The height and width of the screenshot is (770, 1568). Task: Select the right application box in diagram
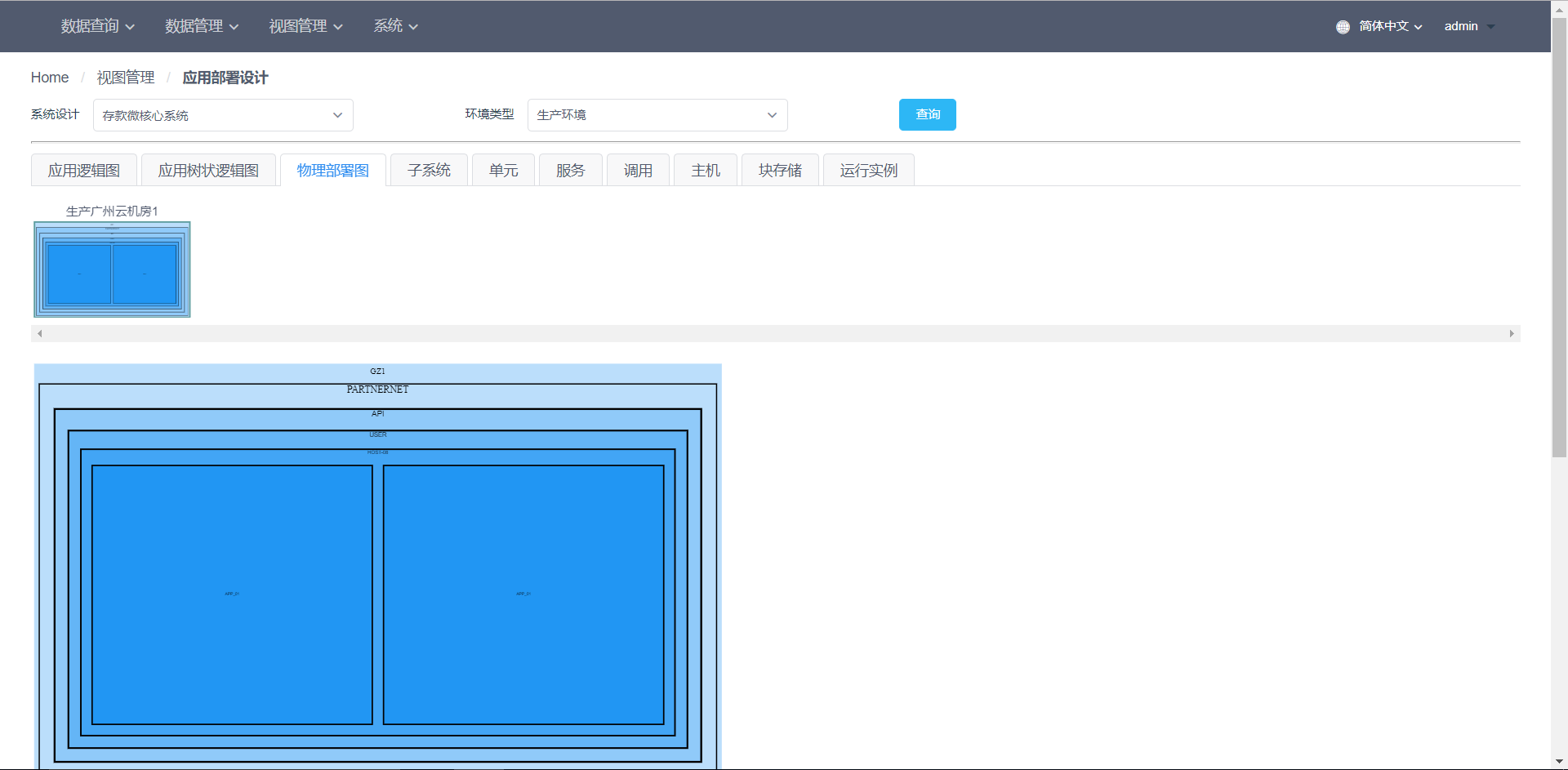[x=523, y=594]
